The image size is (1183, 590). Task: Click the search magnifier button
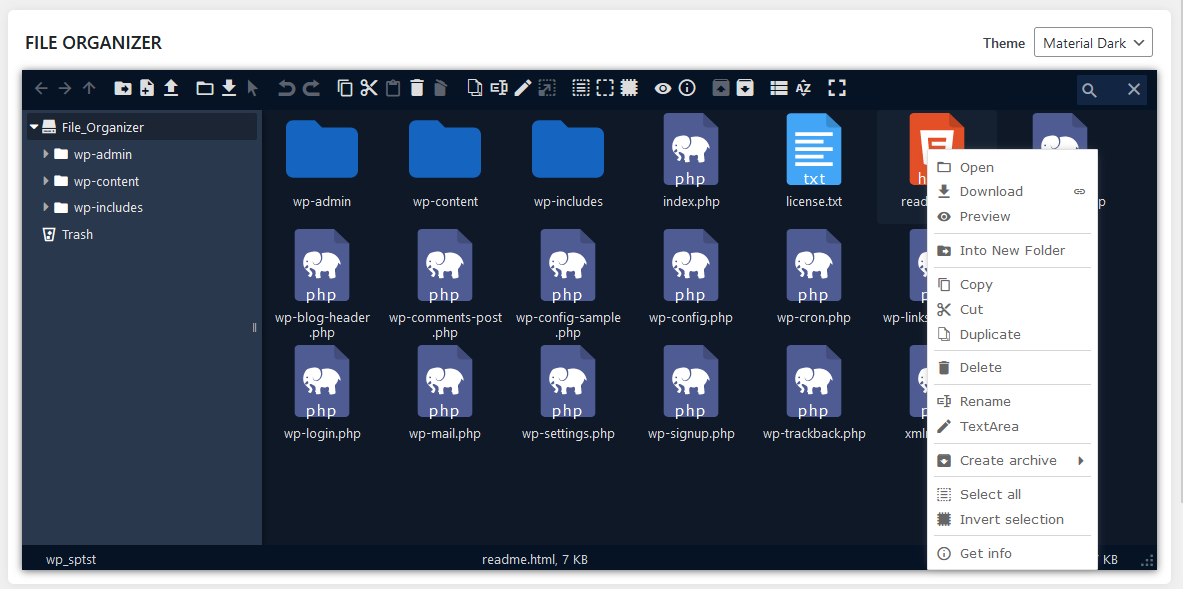pyautogui.click(x=1089, y=89)
